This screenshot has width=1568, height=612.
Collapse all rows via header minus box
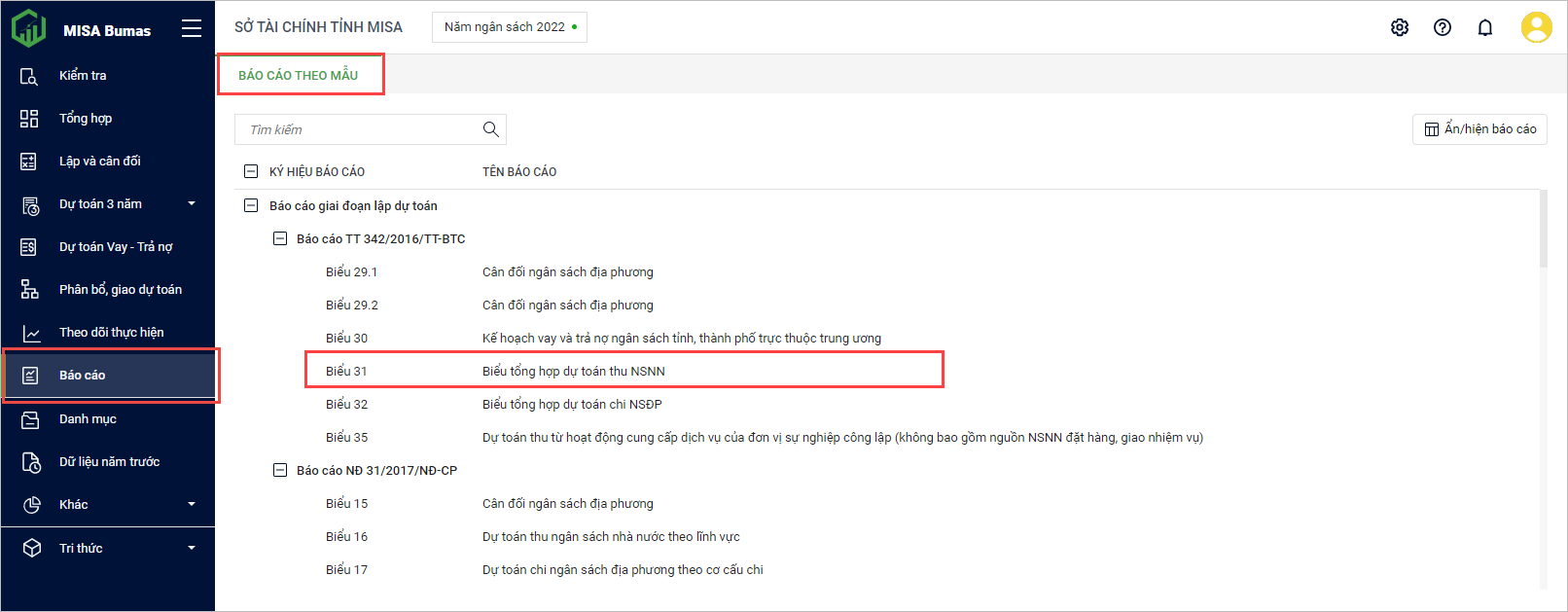tap(251, 171)
